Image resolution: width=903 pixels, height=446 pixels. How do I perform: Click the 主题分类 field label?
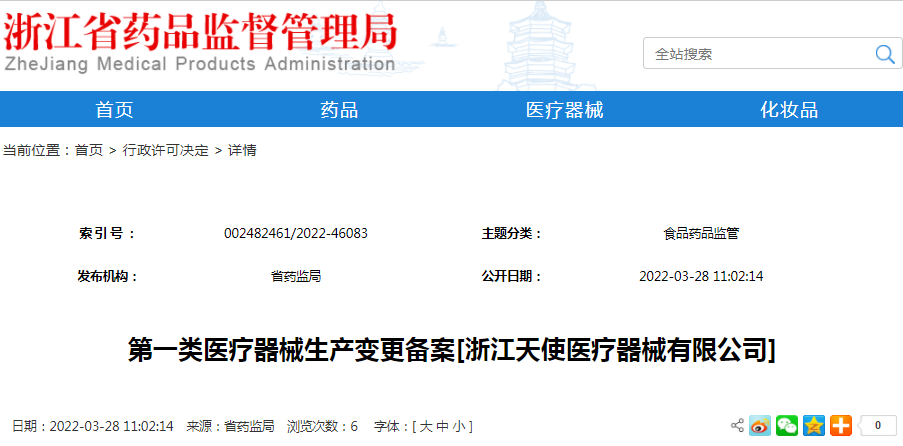[512, 234]
